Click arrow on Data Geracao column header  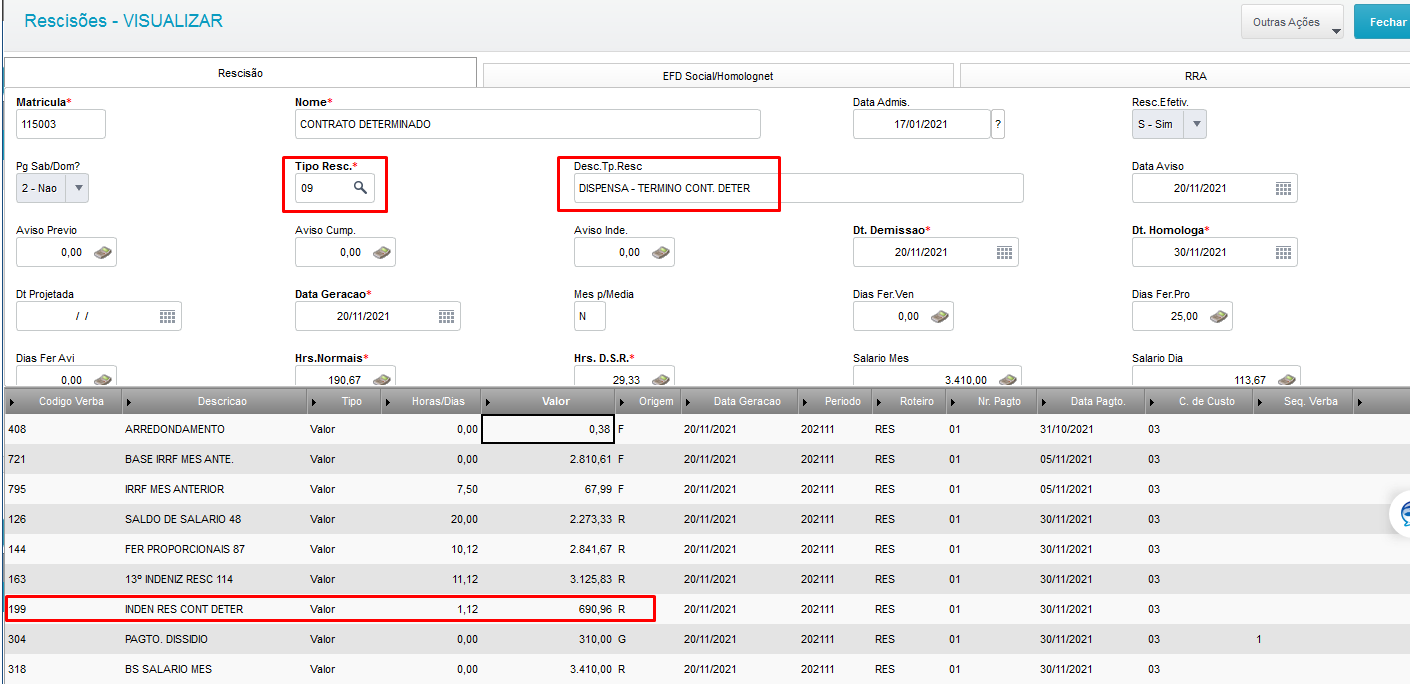click(x=688, y=401)
